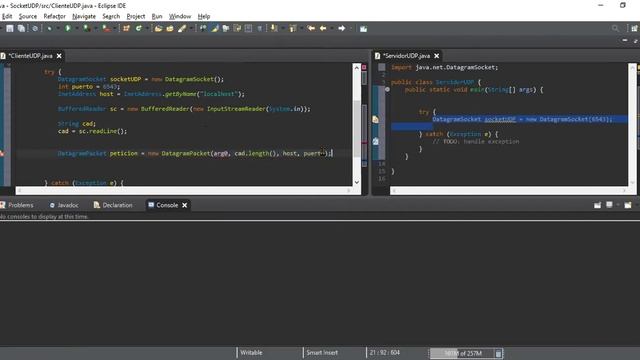Click the Save All toolbar icon
Image resolution: width=640 pixels, height=360 pixels.
21,29
